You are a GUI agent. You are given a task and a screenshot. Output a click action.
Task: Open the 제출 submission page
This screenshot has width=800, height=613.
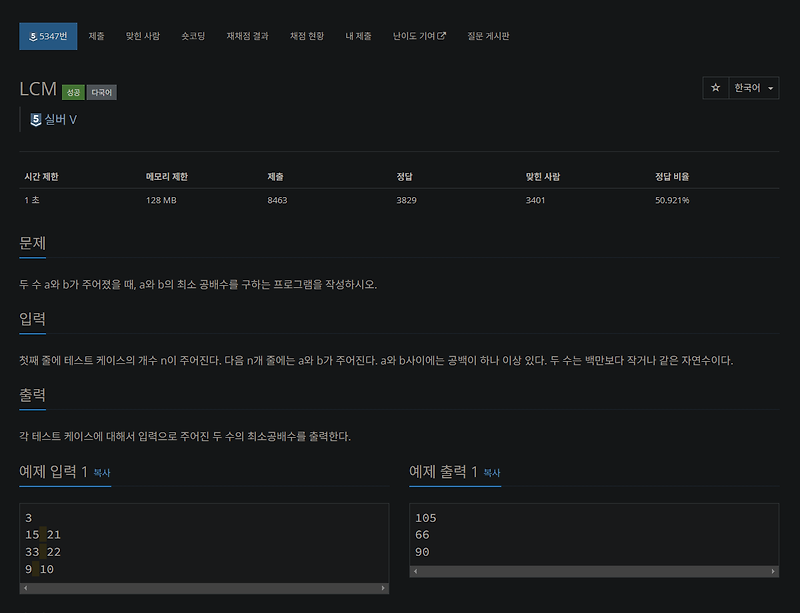point(97,36)
